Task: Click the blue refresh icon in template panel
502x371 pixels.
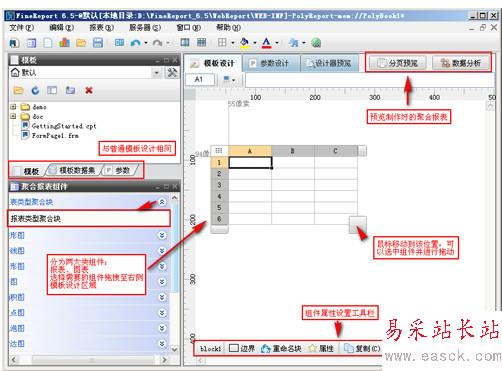Action: [x=35, y=90]
